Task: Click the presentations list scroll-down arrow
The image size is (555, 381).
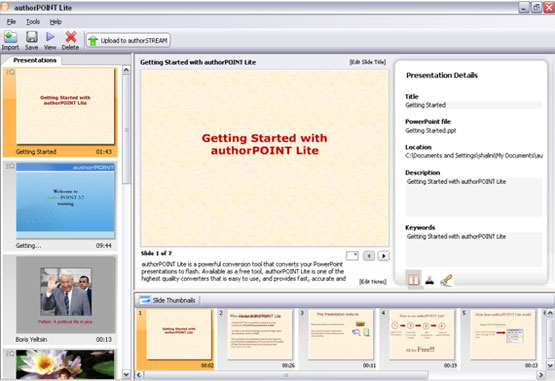Action: (x=126, y=374)
